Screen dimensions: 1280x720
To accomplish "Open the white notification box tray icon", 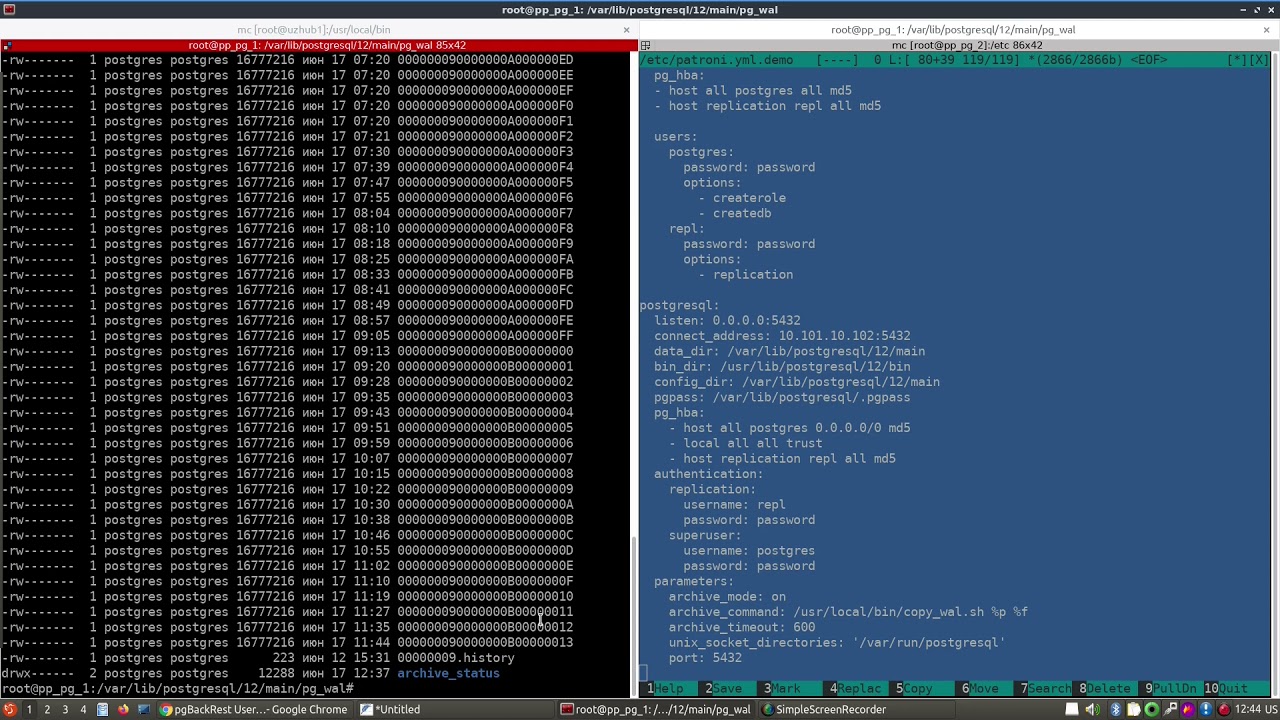I will (1072, 710).
